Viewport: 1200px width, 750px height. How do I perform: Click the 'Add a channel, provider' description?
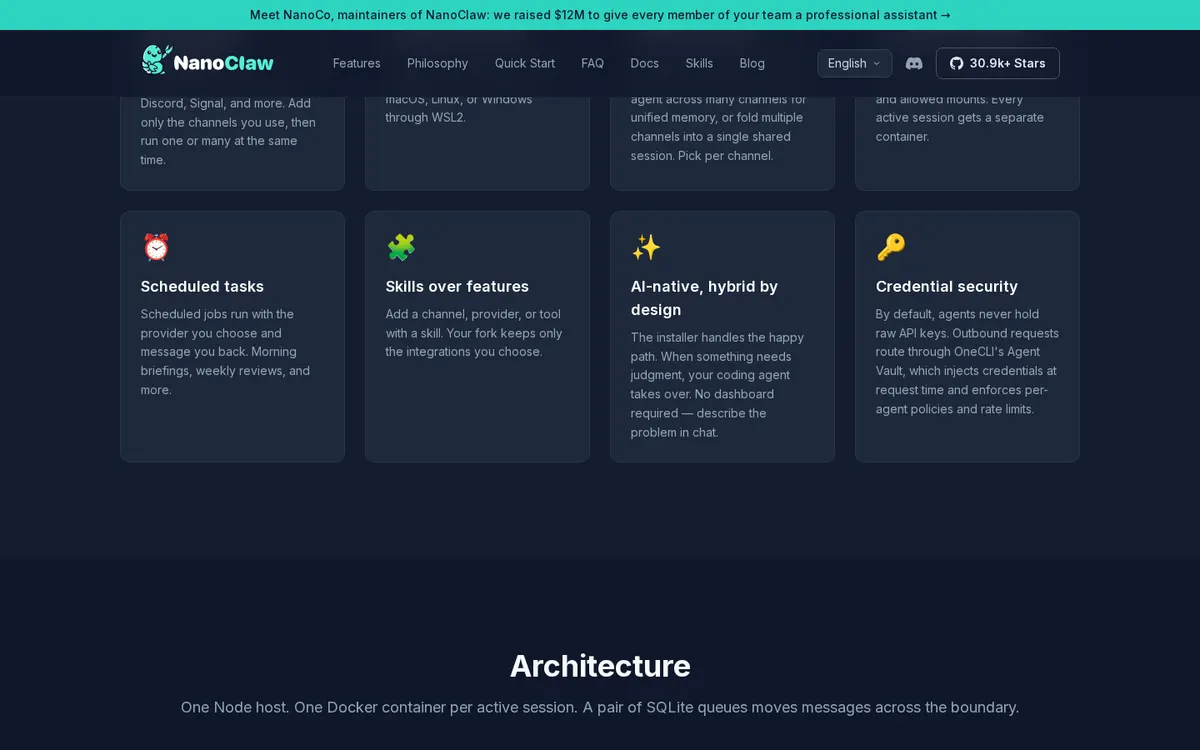pos(475,333)
